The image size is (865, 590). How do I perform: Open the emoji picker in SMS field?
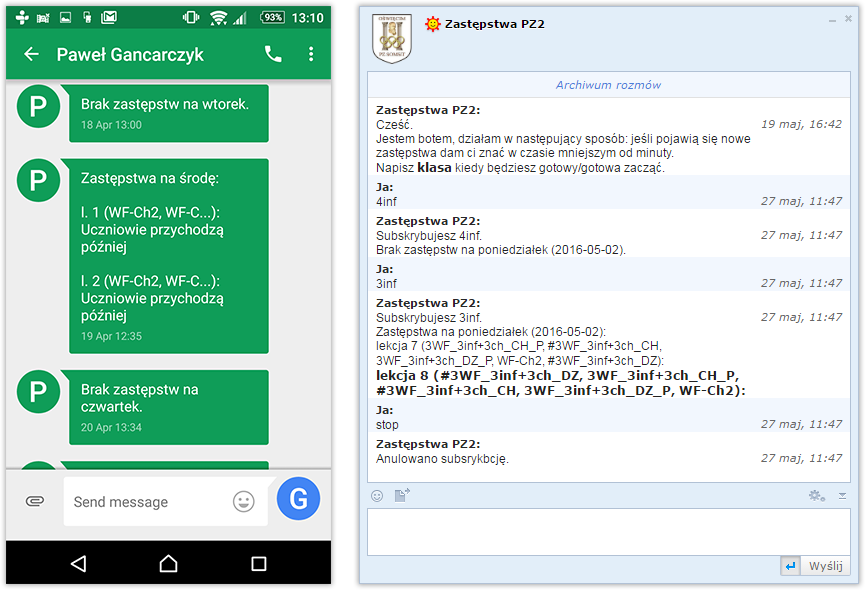click(x=244, y=501)
